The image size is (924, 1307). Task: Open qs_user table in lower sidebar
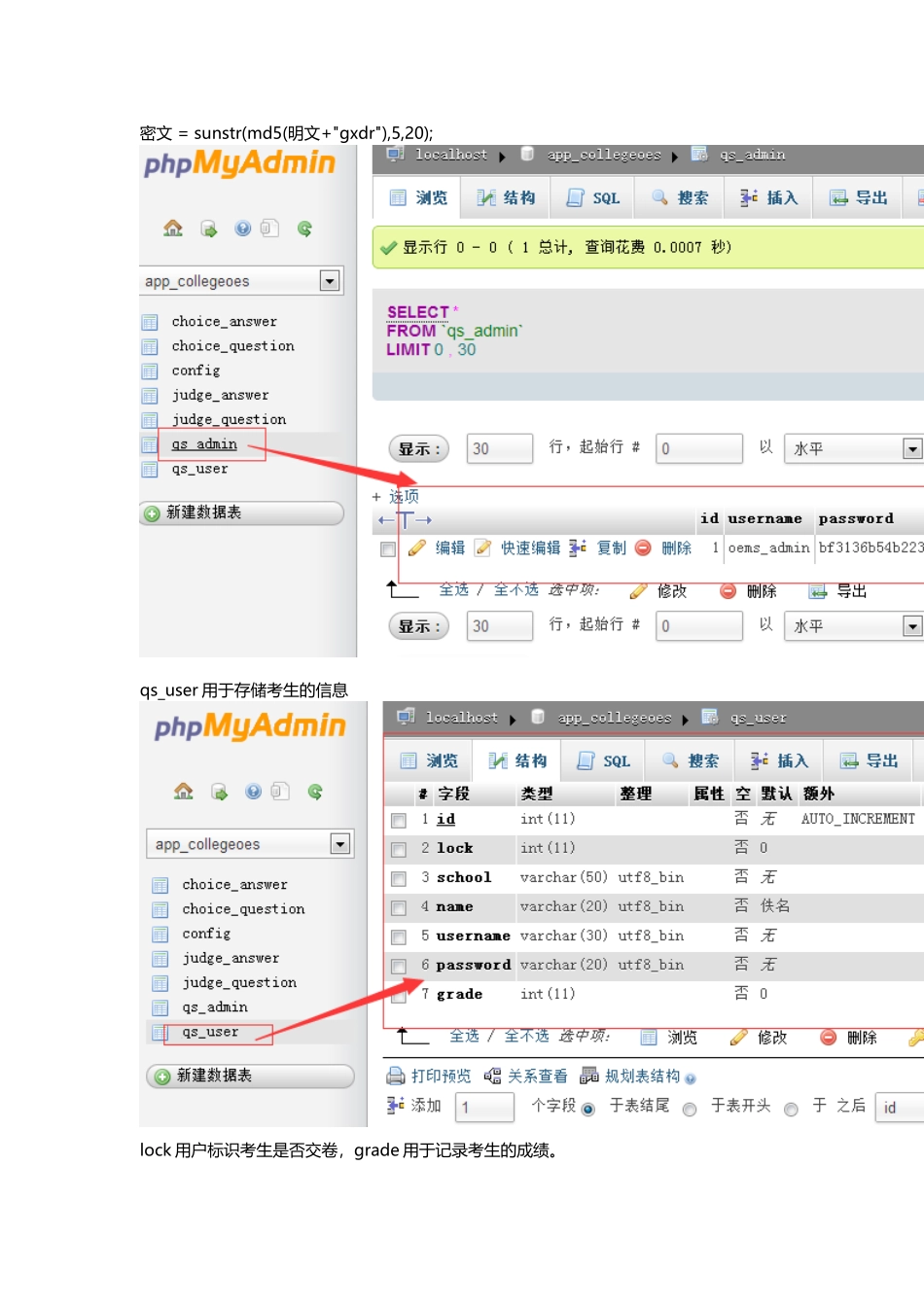(210, 1032)
